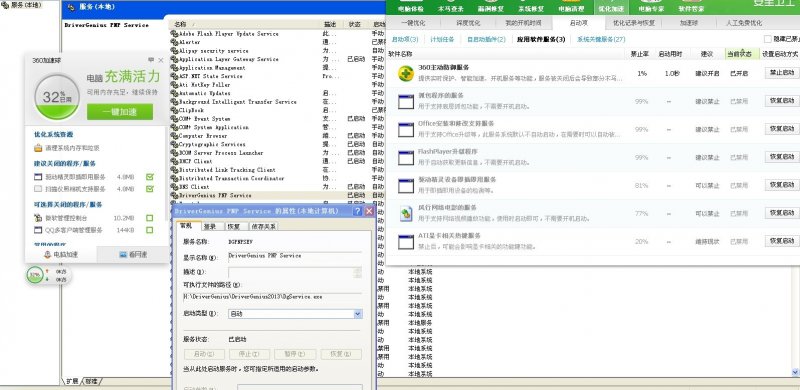The width and height of the screenshot is (800, 390).
Task: Open 漏洞修复 in 360 top navigation
Action: coord(490,7)
